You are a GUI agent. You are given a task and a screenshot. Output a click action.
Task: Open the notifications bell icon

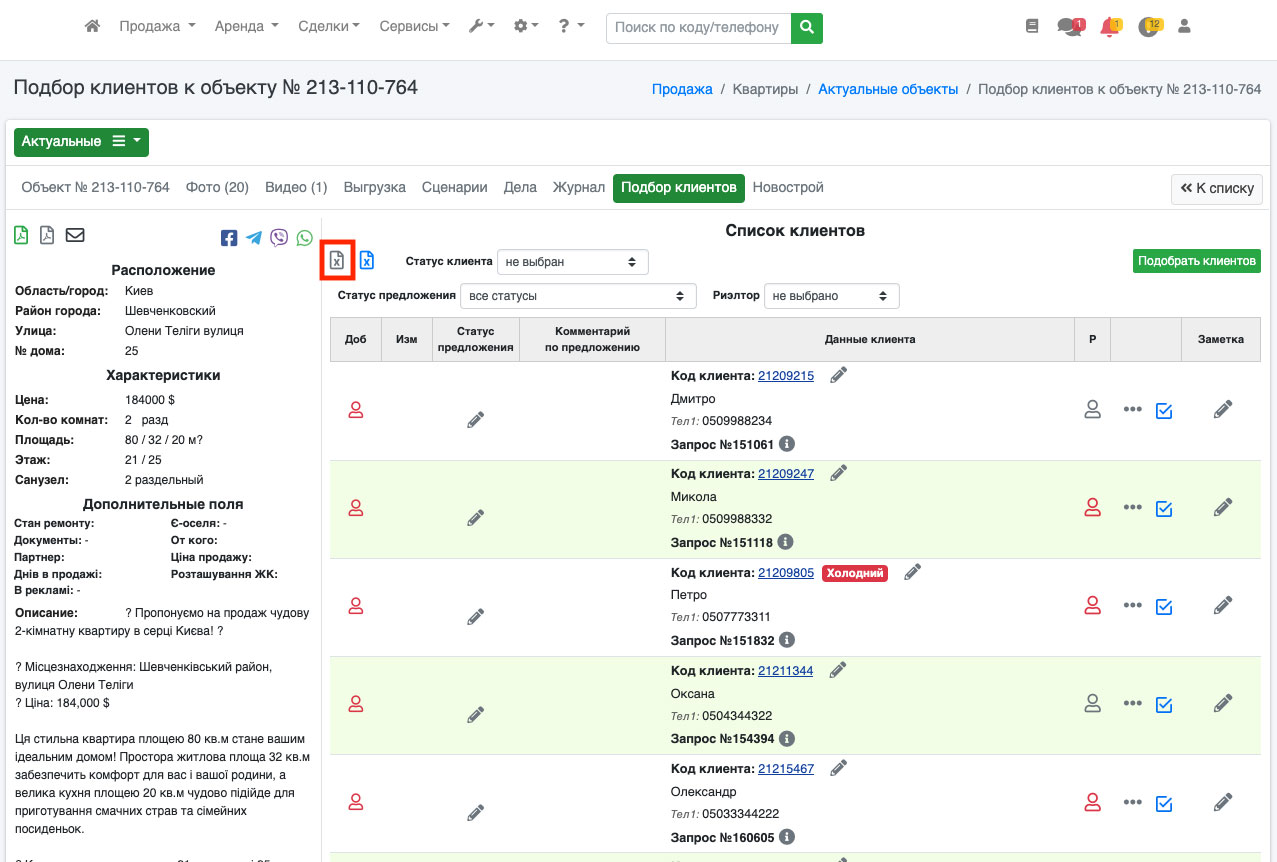coord(1108,28)
